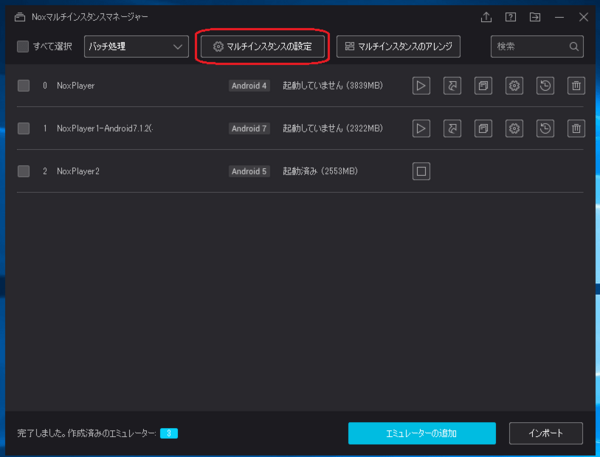Image resolution: width=600 pixels, height=457 pixels.
Task: Click status text 起動済み (2553MB)
Action: point(320,171)
